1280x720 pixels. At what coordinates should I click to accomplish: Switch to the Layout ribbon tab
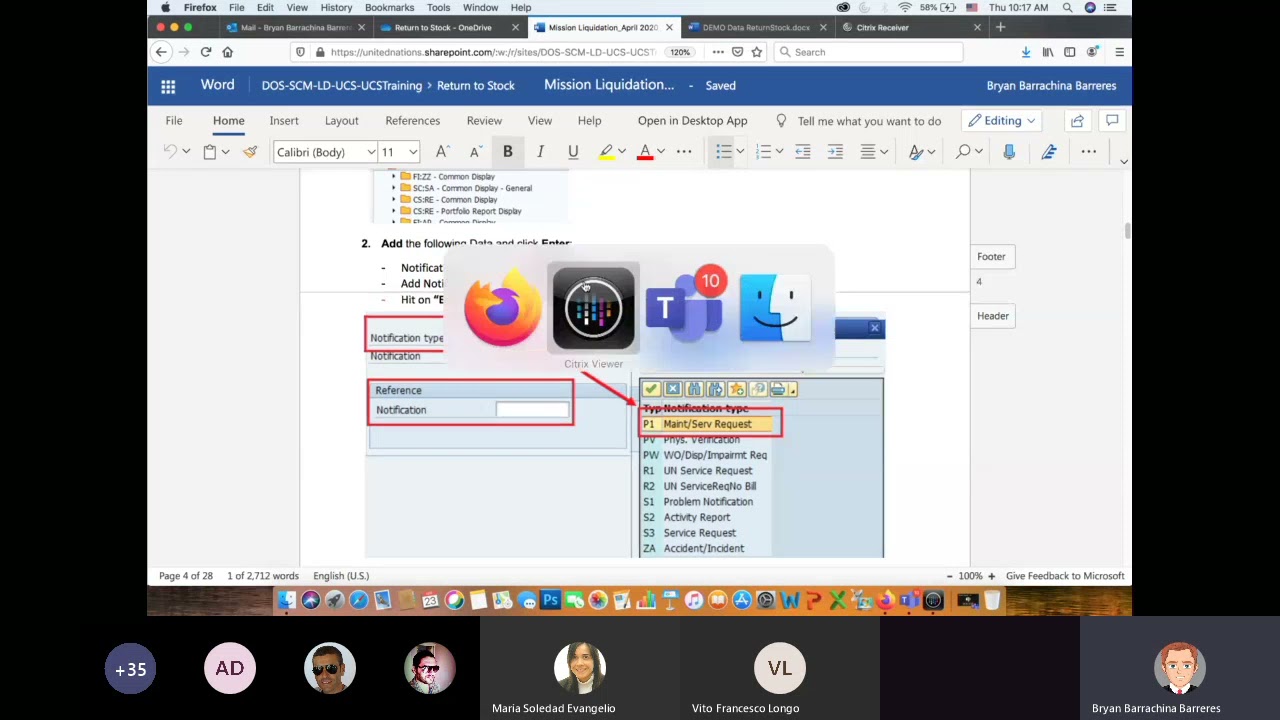[341, 121]
